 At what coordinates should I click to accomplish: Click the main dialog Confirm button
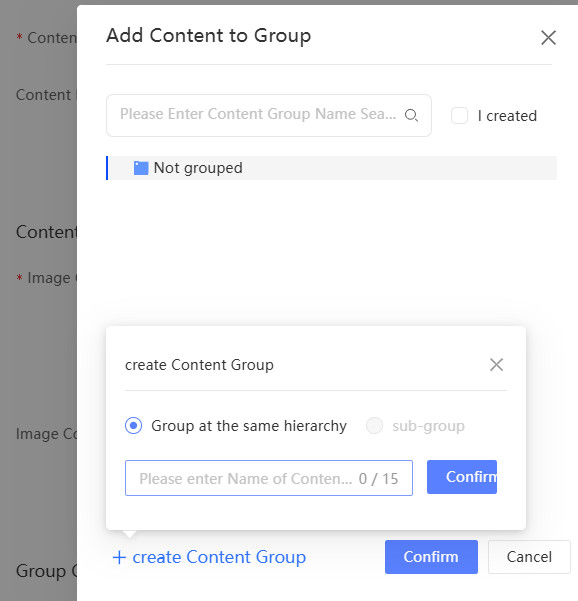click(431, 557)
